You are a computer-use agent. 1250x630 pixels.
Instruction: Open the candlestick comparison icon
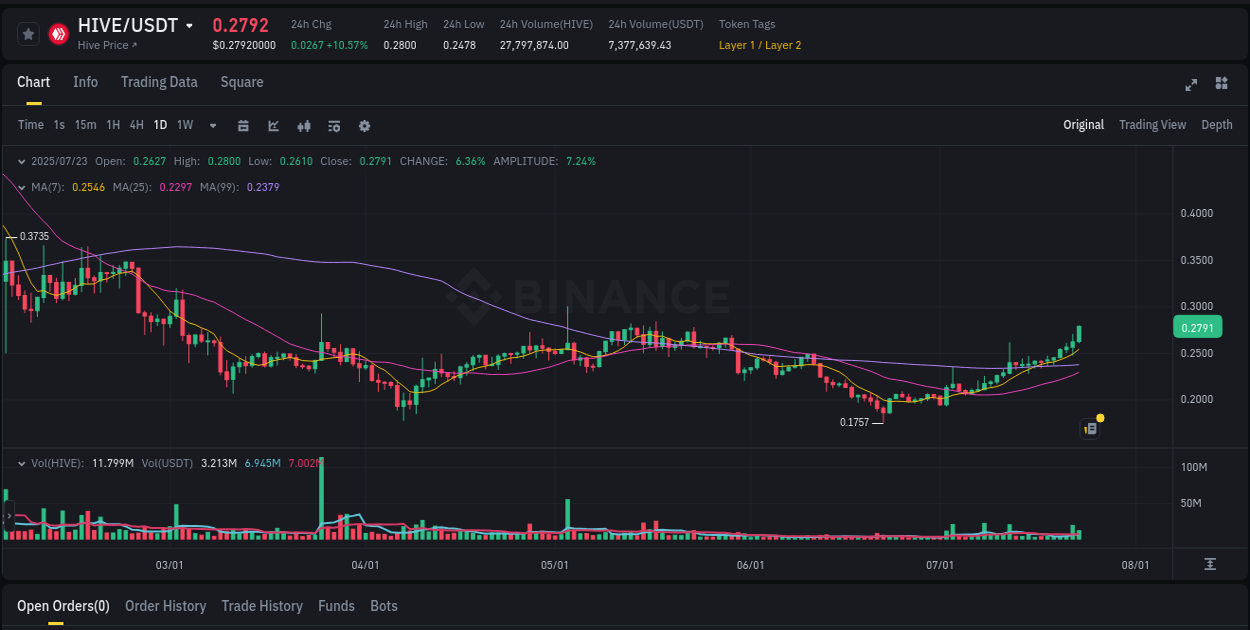[x=303, y=125]
